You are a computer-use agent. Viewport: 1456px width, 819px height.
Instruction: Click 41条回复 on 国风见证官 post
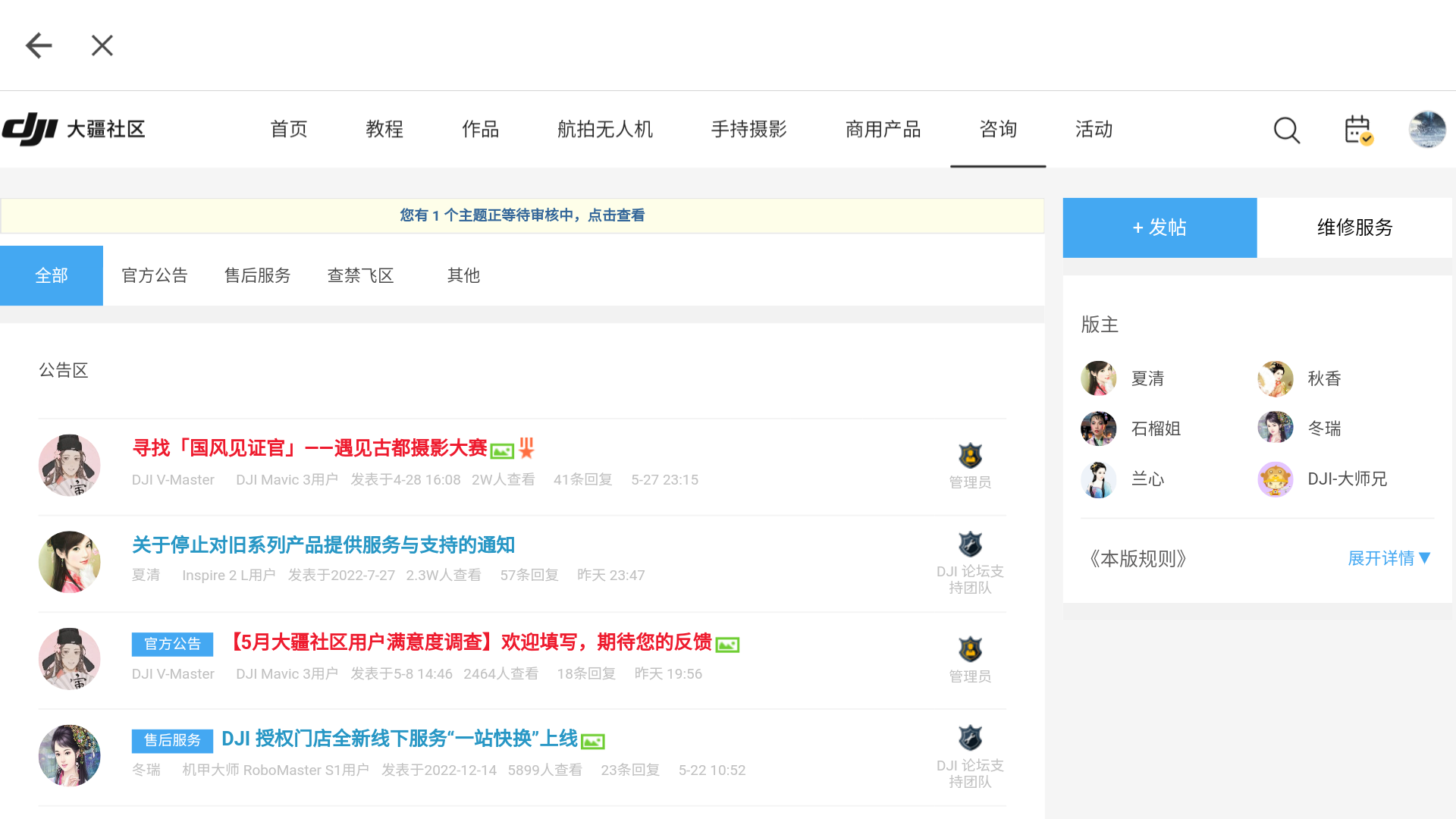(x=582, y=480)
